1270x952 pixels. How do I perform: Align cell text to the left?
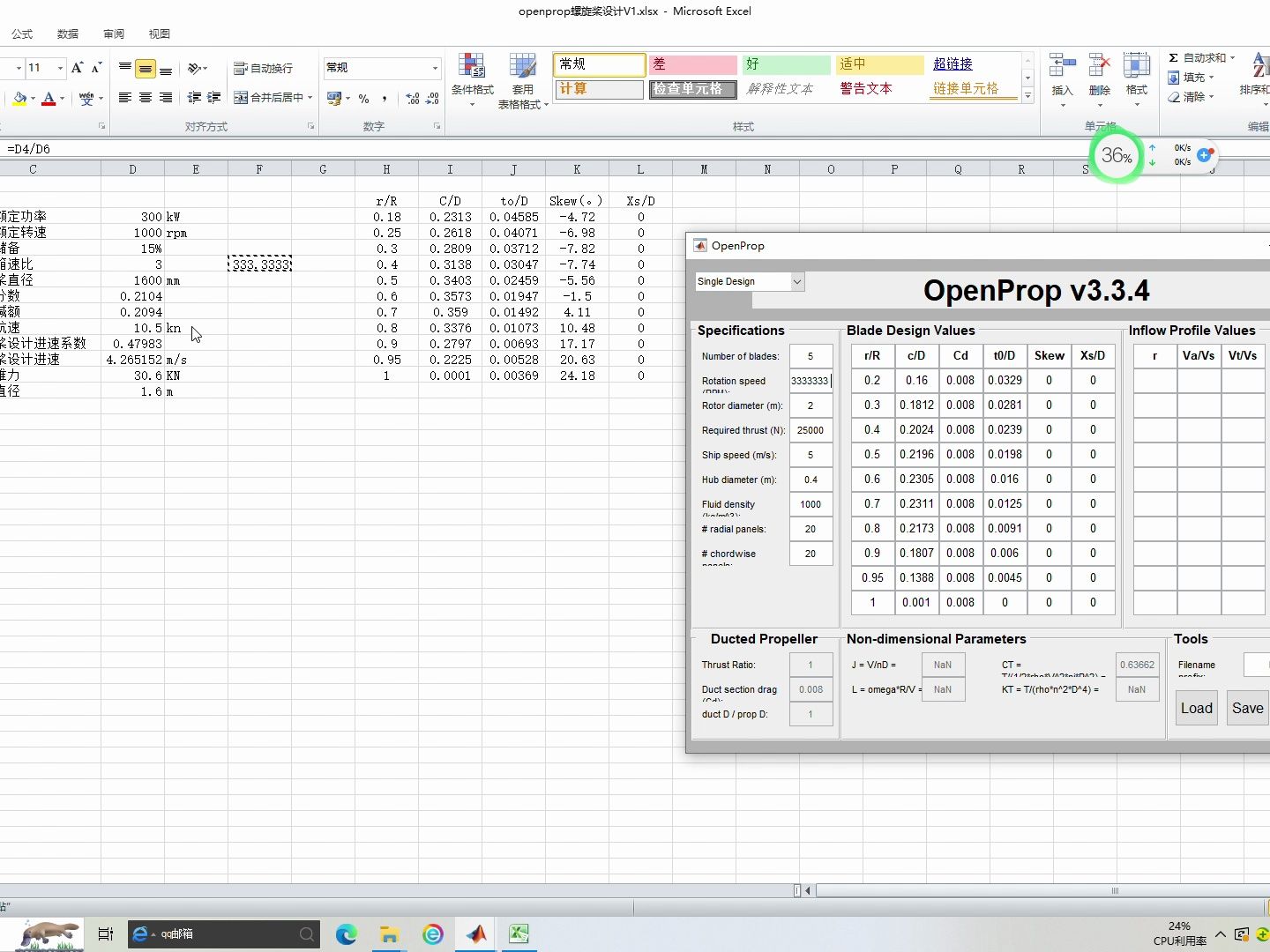pos(125,98)
